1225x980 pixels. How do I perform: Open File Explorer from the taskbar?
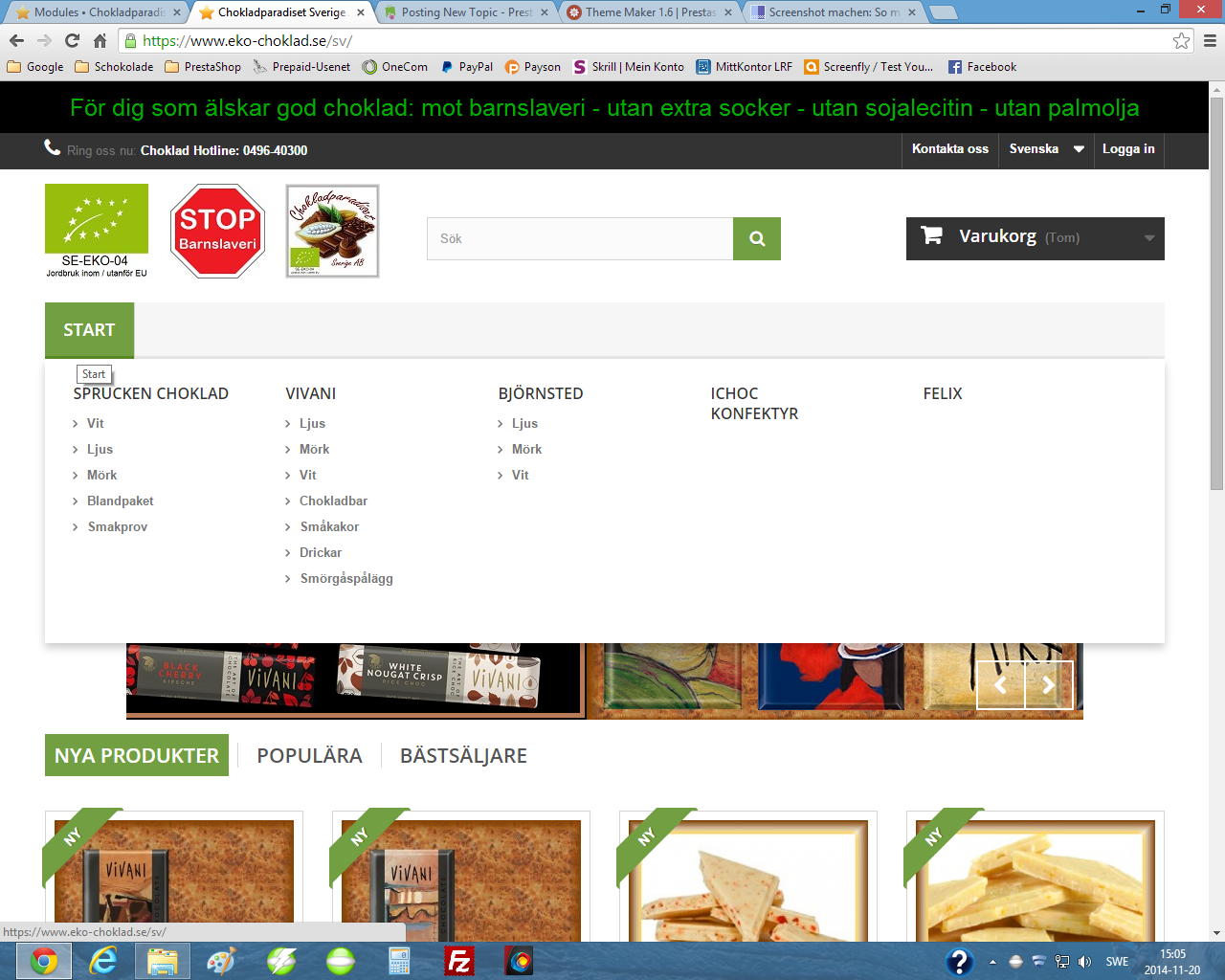pyautogui.click(x=162, y=961)
